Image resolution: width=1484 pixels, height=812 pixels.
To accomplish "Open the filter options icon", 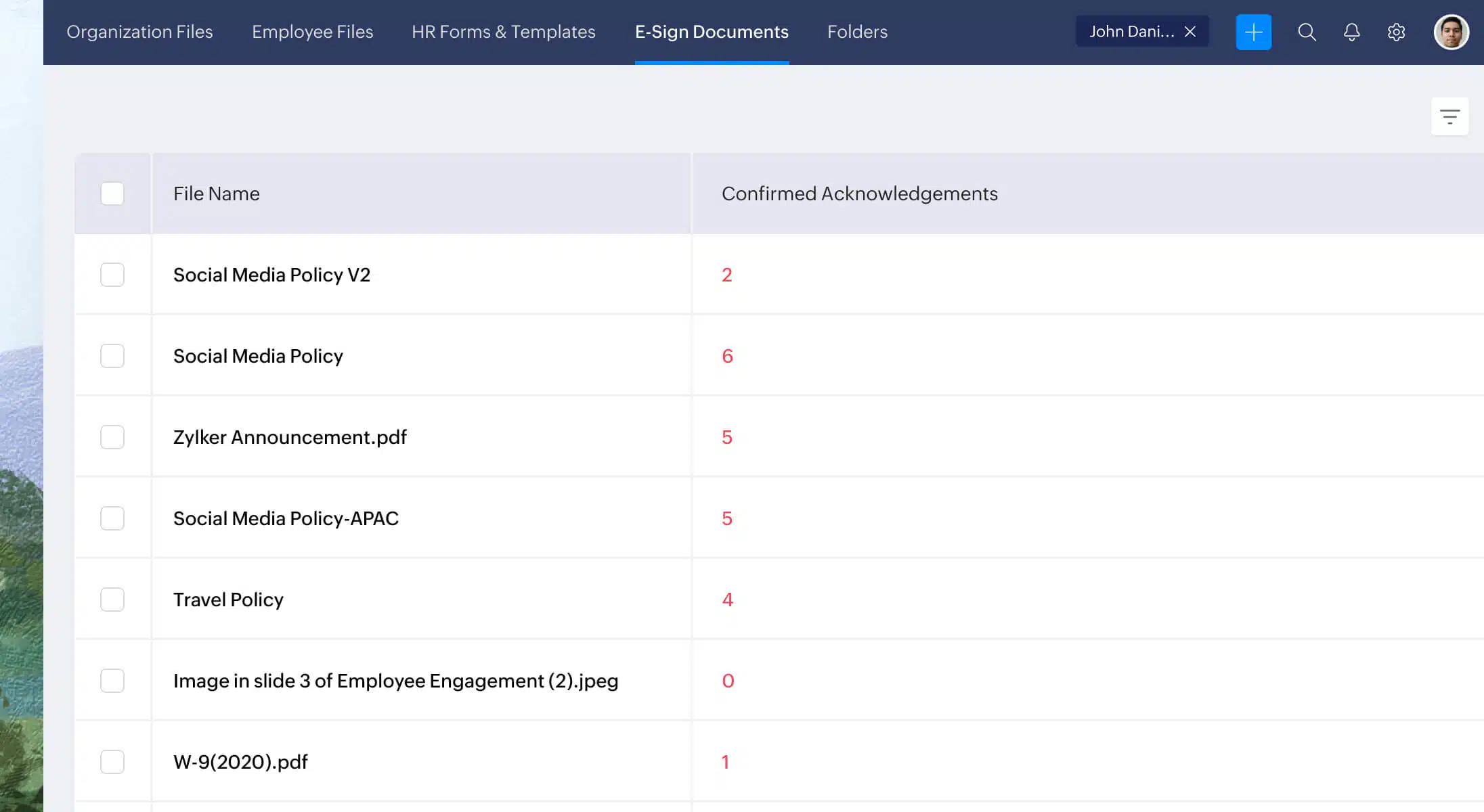I will 1449,116.
